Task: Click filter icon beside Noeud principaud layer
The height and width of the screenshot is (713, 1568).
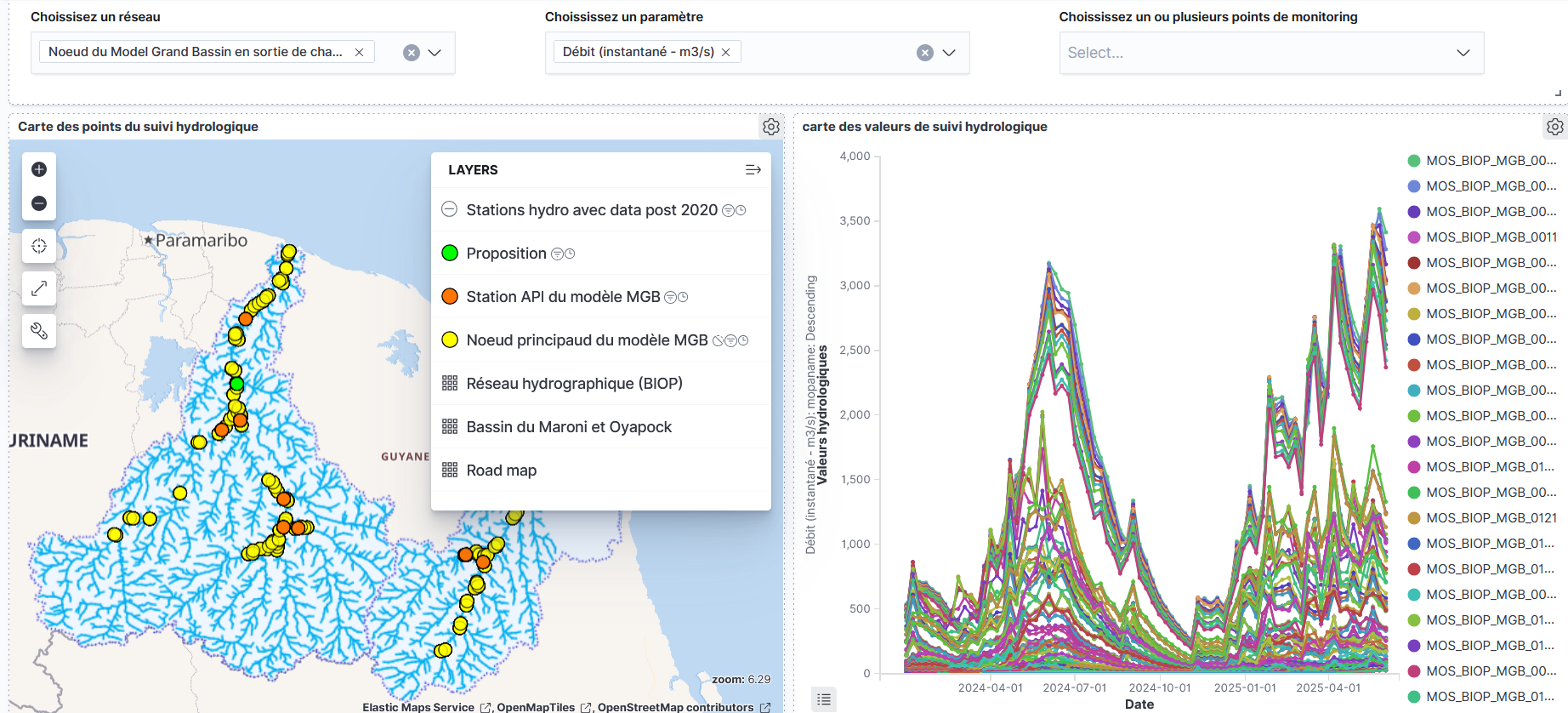Action: point(730,340)
